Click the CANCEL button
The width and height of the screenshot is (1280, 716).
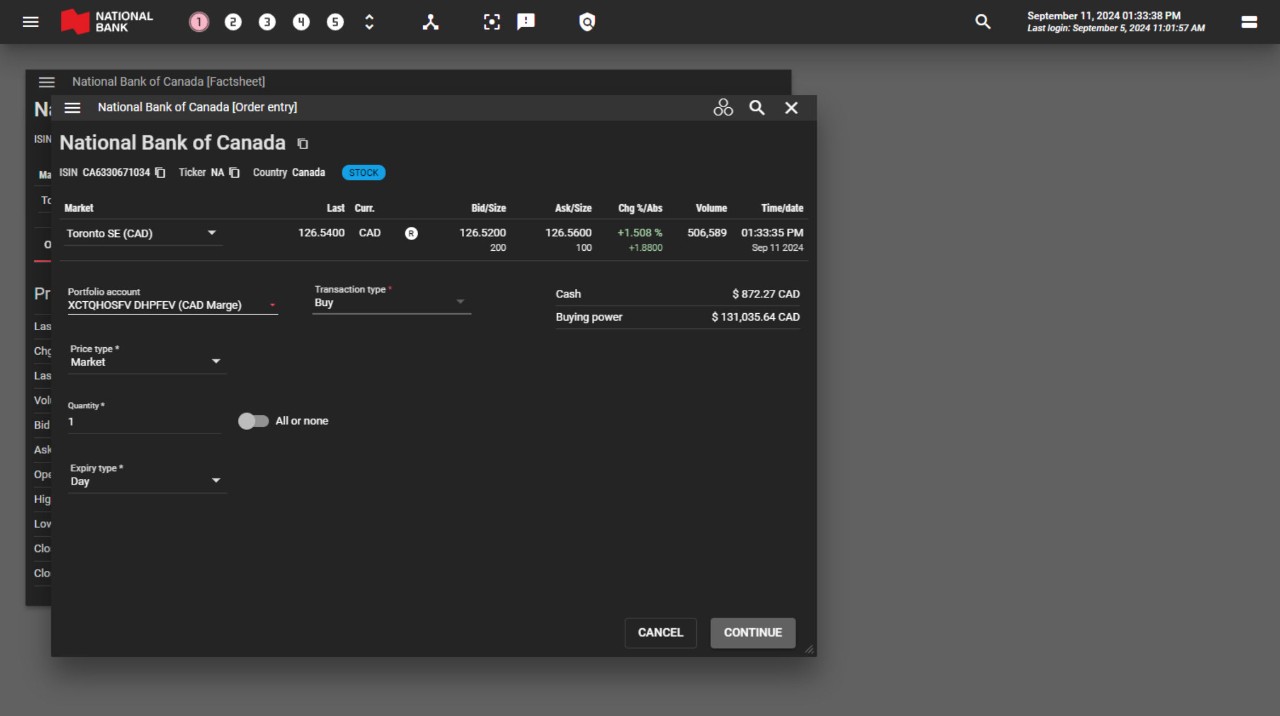pyautogui.click(x=661, y=633)
